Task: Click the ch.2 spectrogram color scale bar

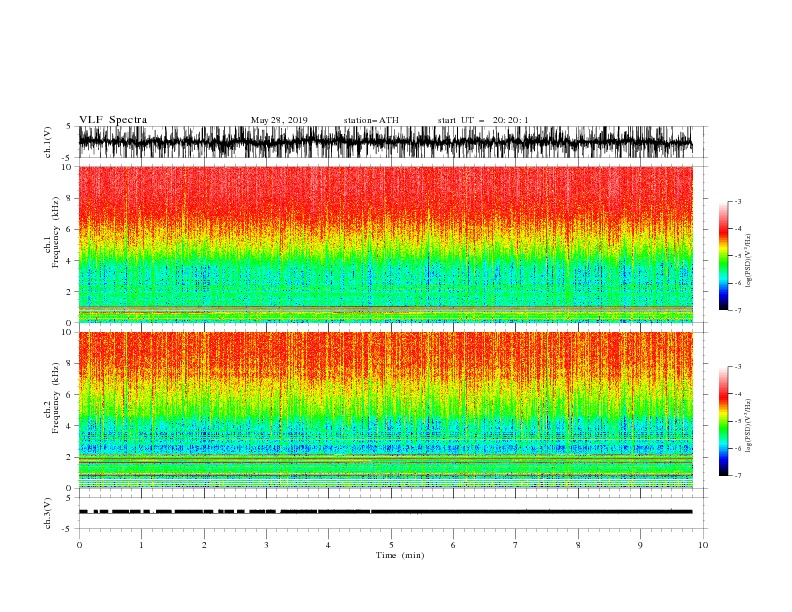Action: tap(723, 421)
